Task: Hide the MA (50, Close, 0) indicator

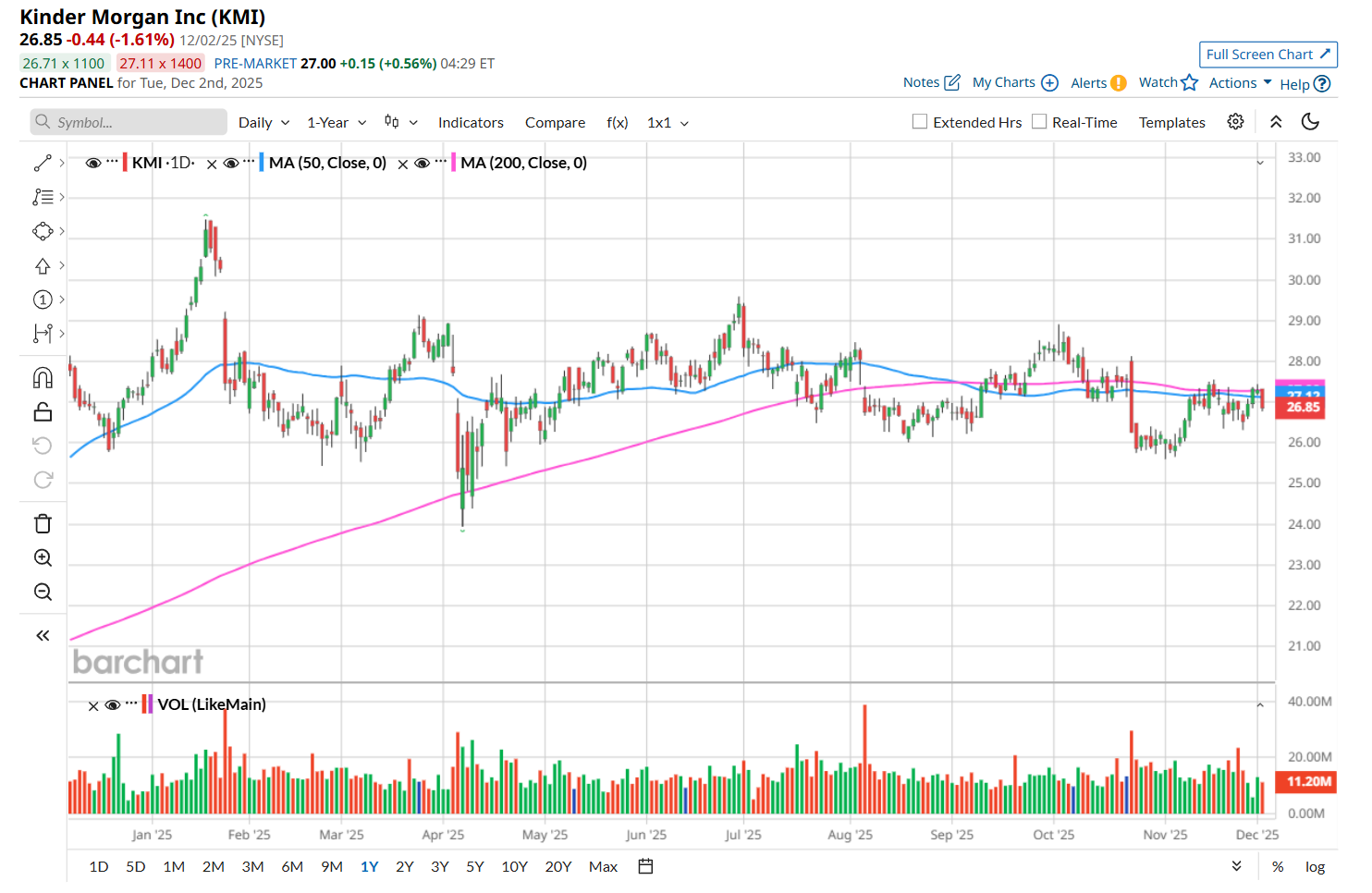Action: pos(232,164)
